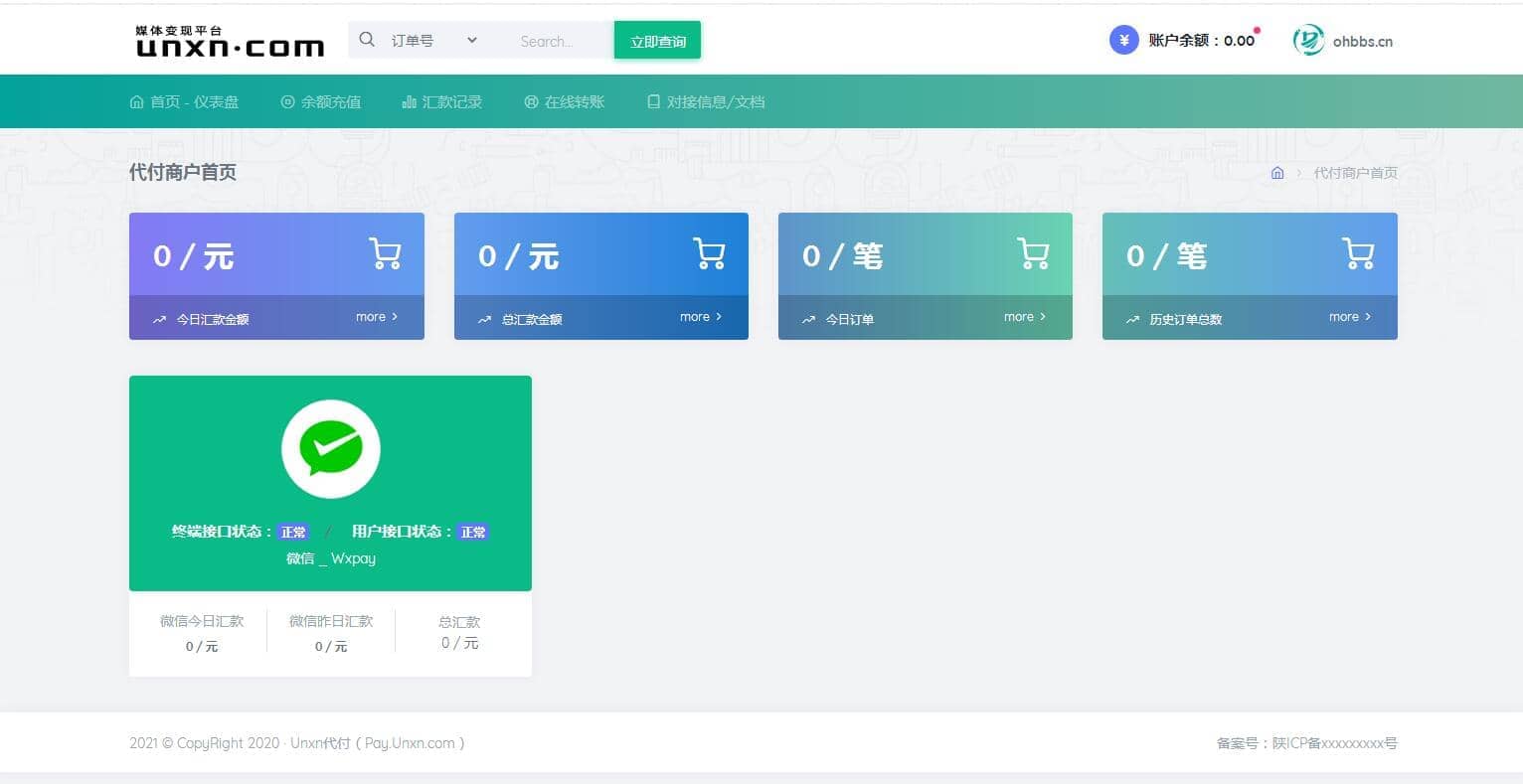
Task: Click the WeChat Pay logo icon
Action: point(330,449)
